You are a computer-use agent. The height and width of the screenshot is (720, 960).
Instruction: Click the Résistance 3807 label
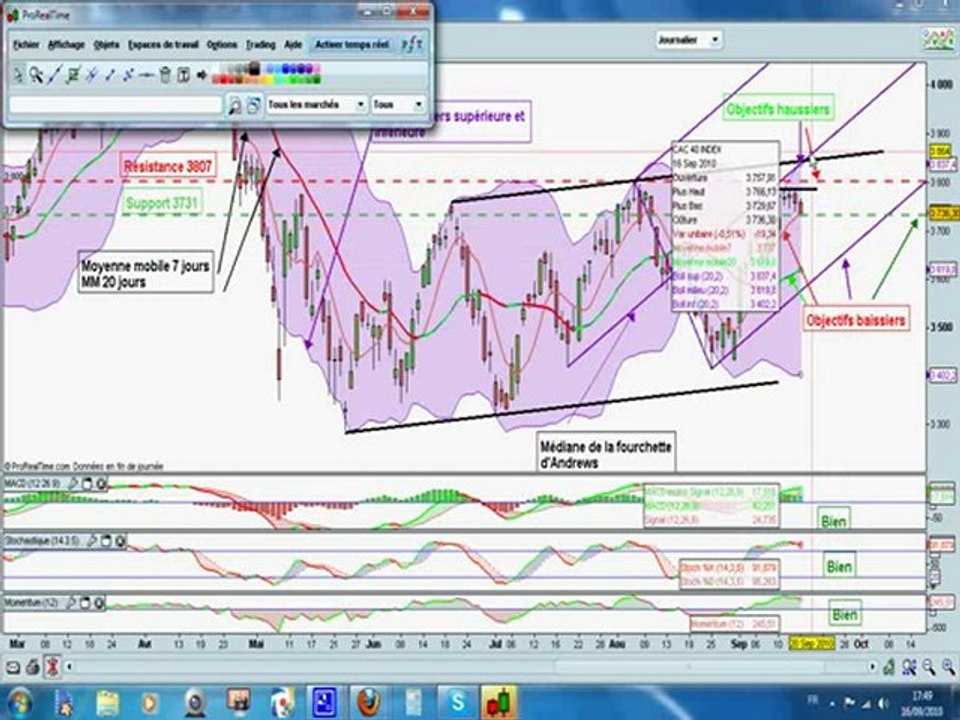pyautogui.click(x=168, y=167)
